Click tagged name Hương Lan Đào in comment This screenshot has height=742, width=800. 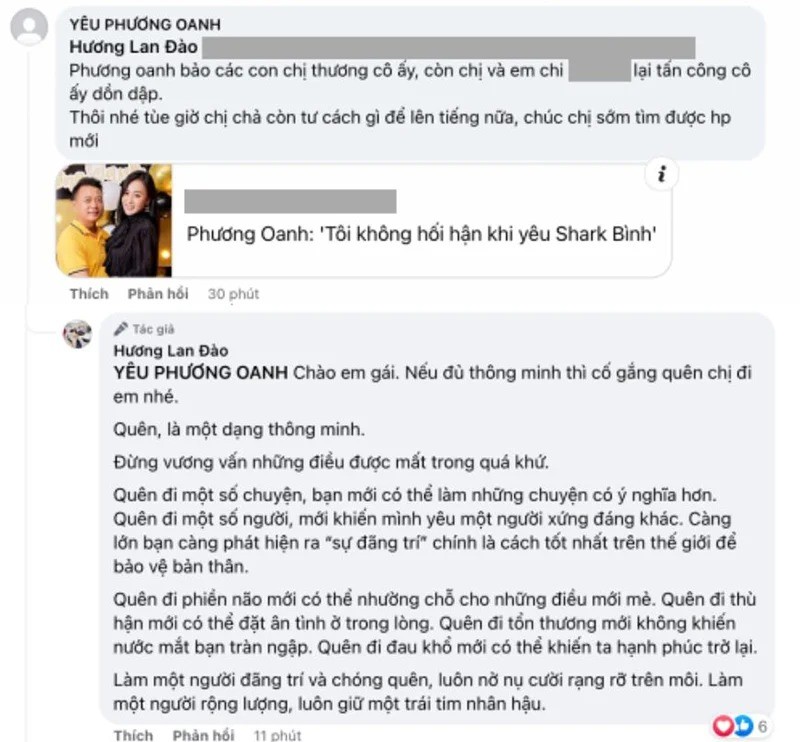[x=134, y=47]
